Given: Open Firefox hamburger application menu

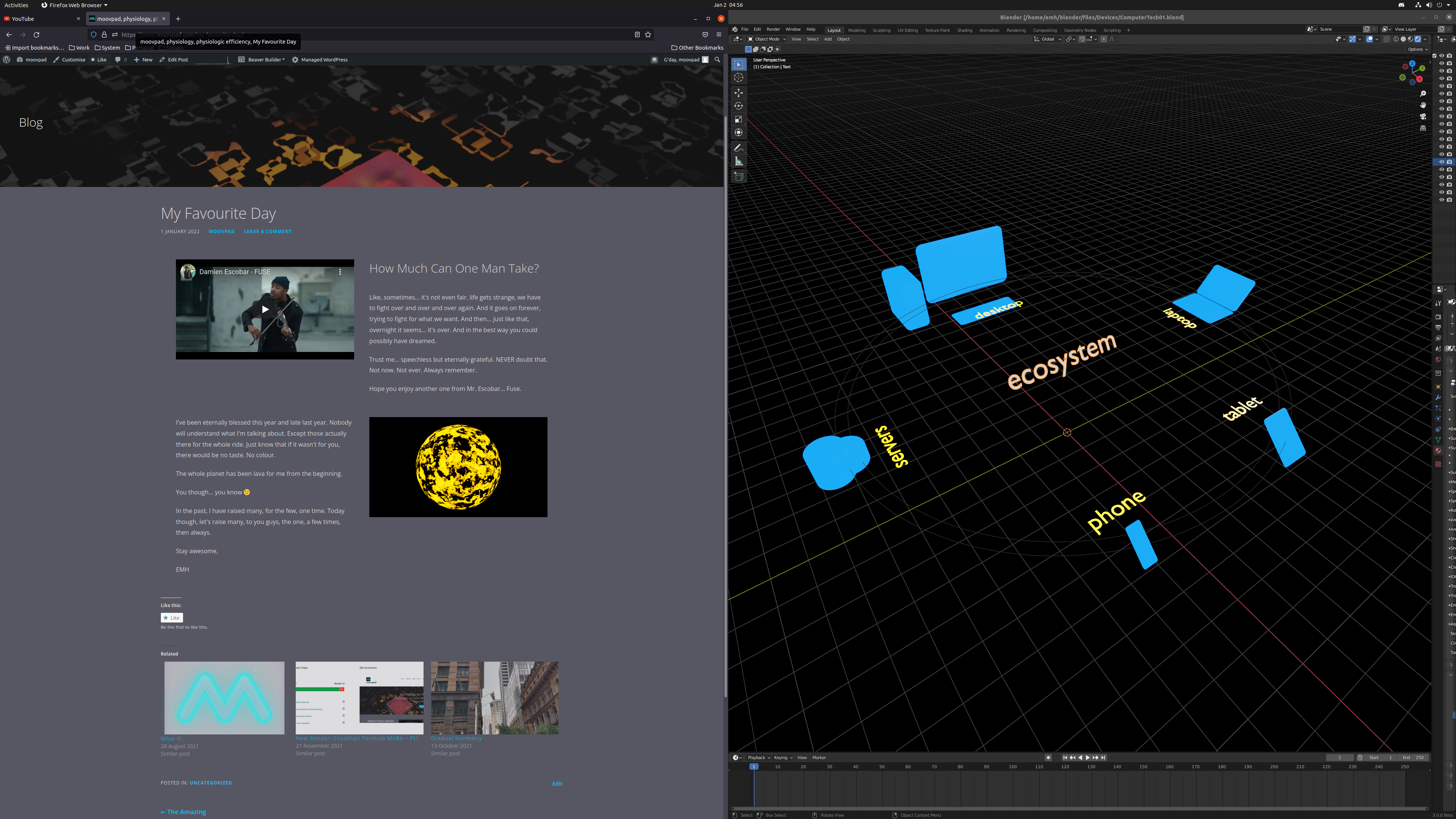Looking at the screenshot, I should click(719, 35).
